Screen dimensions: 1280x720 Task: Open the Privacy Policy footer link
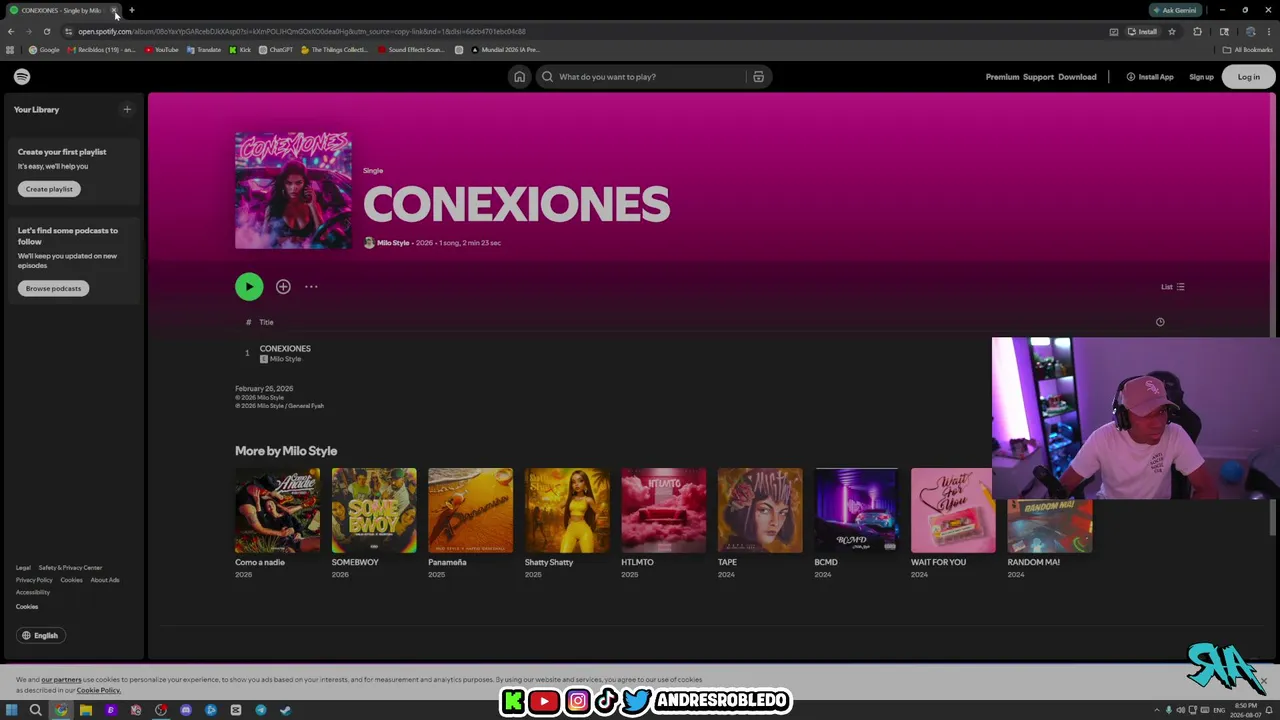(x=34, y=580)
